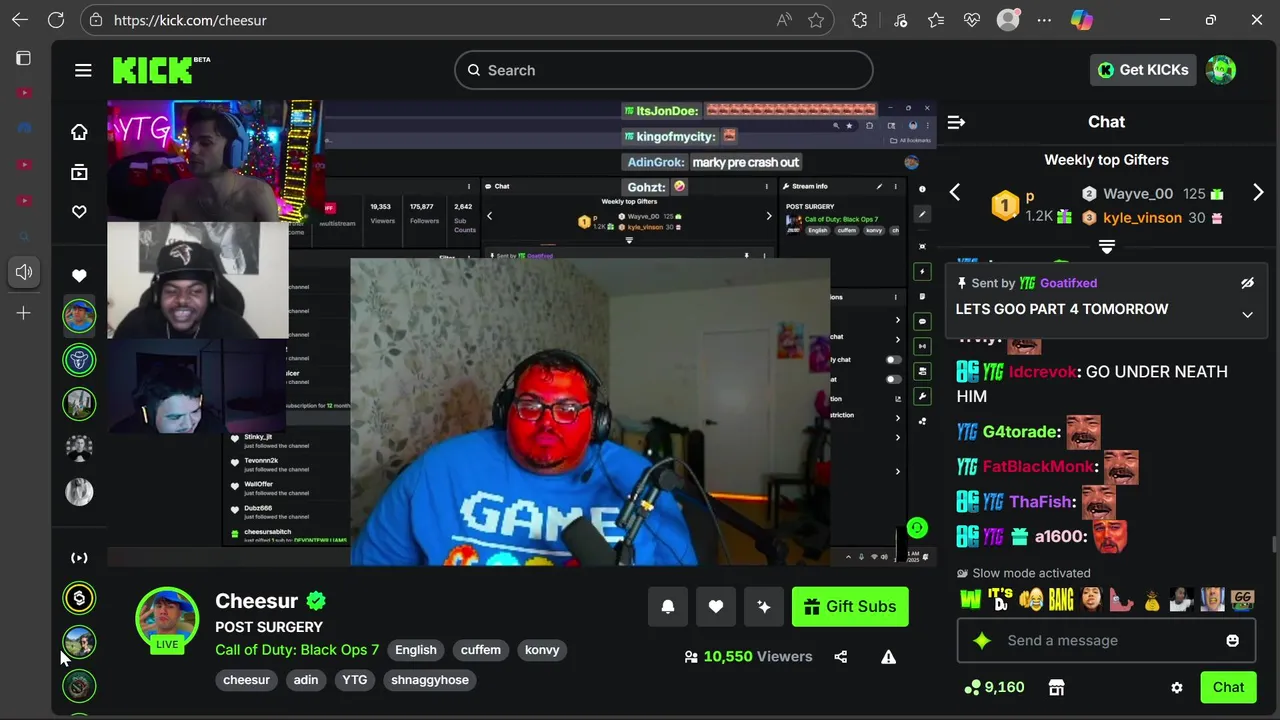Collapse the chat panel
Viewport: 1280px width, 720px height.
coord(956,122)
